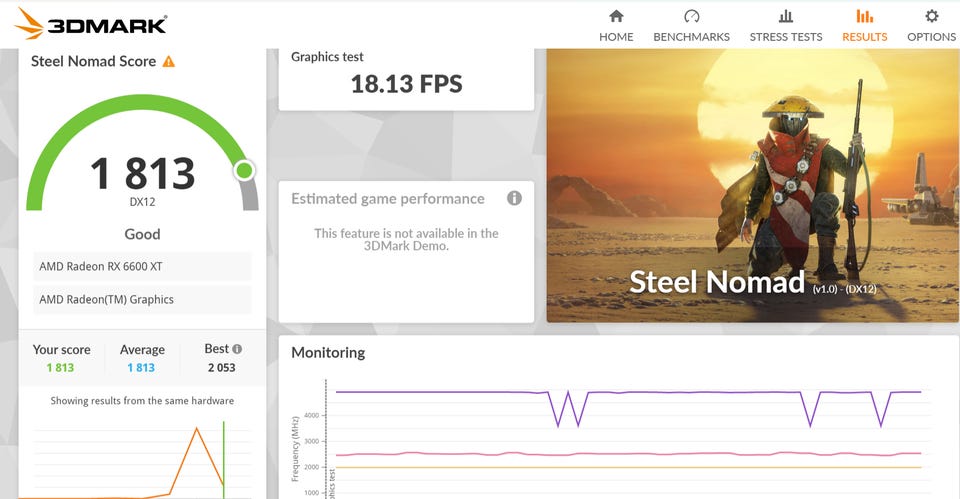Click the 3DMark logo
The width and height of the screenshot is (960, 499).
(91, 23)
